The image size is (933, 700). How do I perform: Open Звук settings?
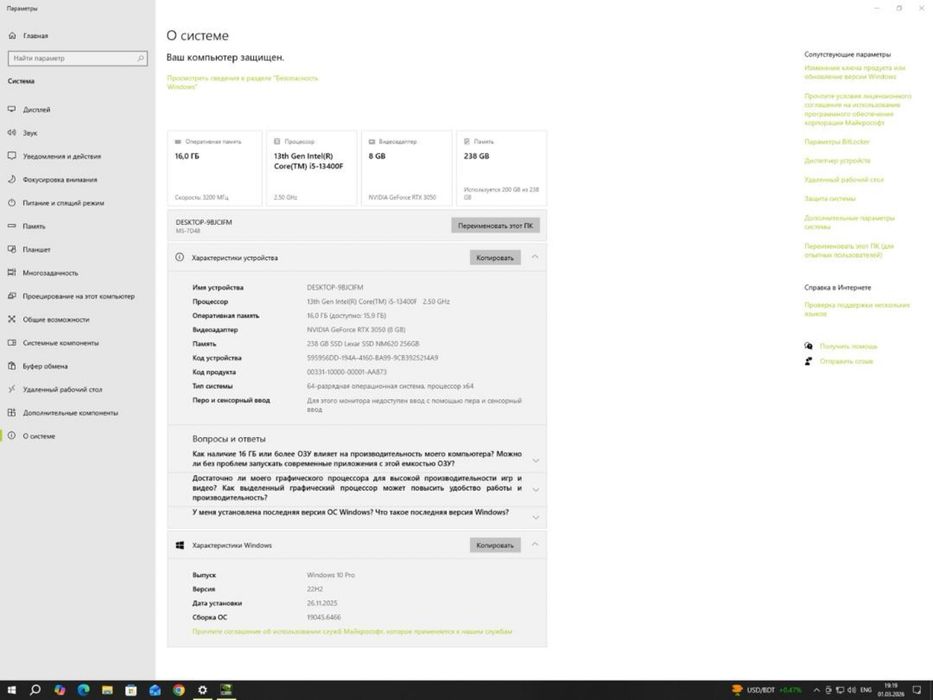pos(30,133)
